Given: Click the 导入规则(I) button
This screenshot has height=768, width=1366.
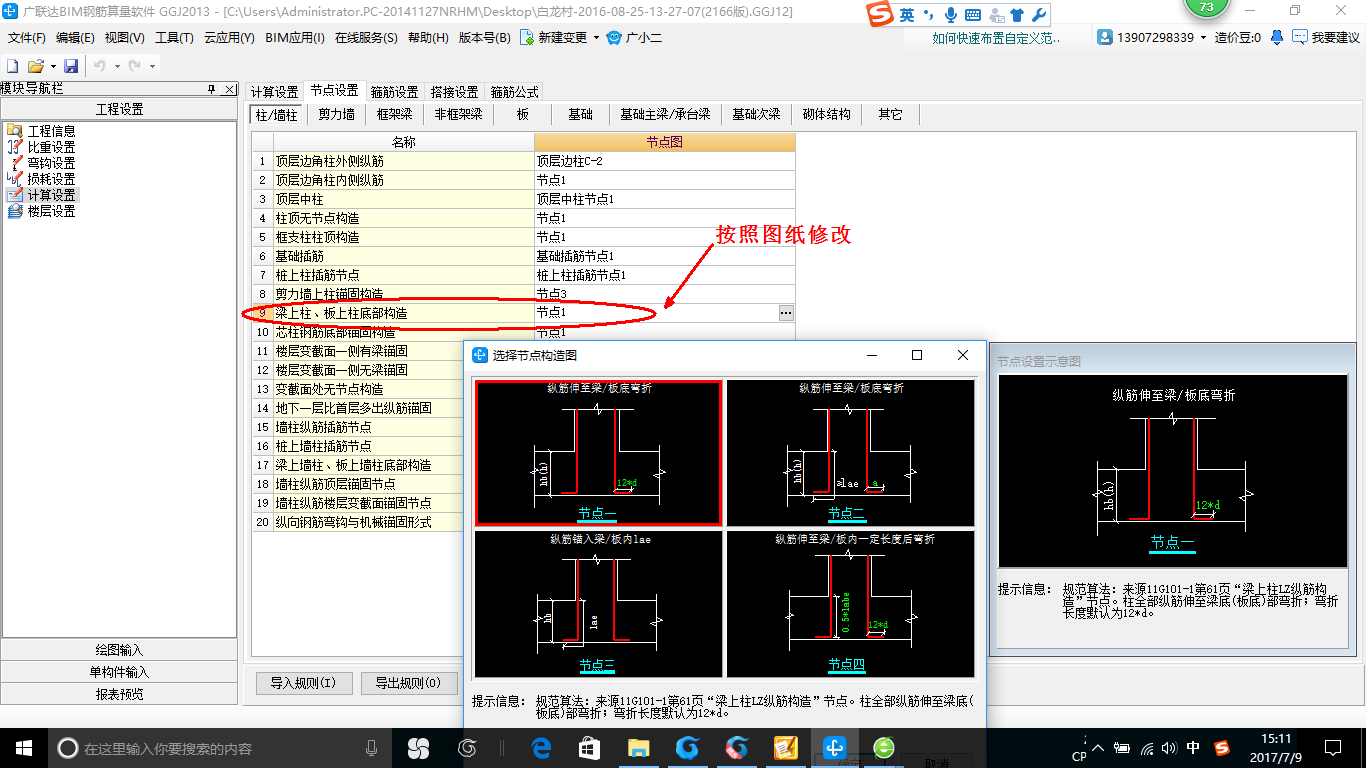Looking at the screenshot, I should click(x=304, y=684).
